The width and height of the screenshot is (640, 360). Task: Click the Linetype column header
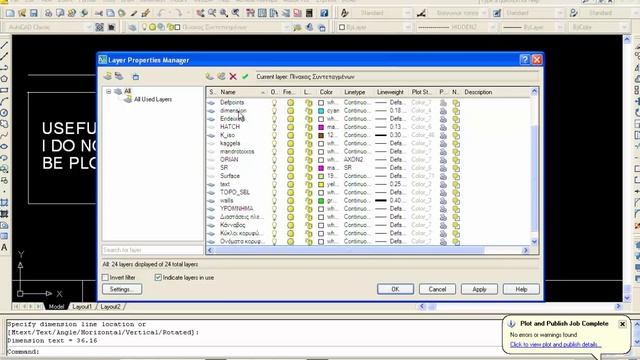[357, 92]
